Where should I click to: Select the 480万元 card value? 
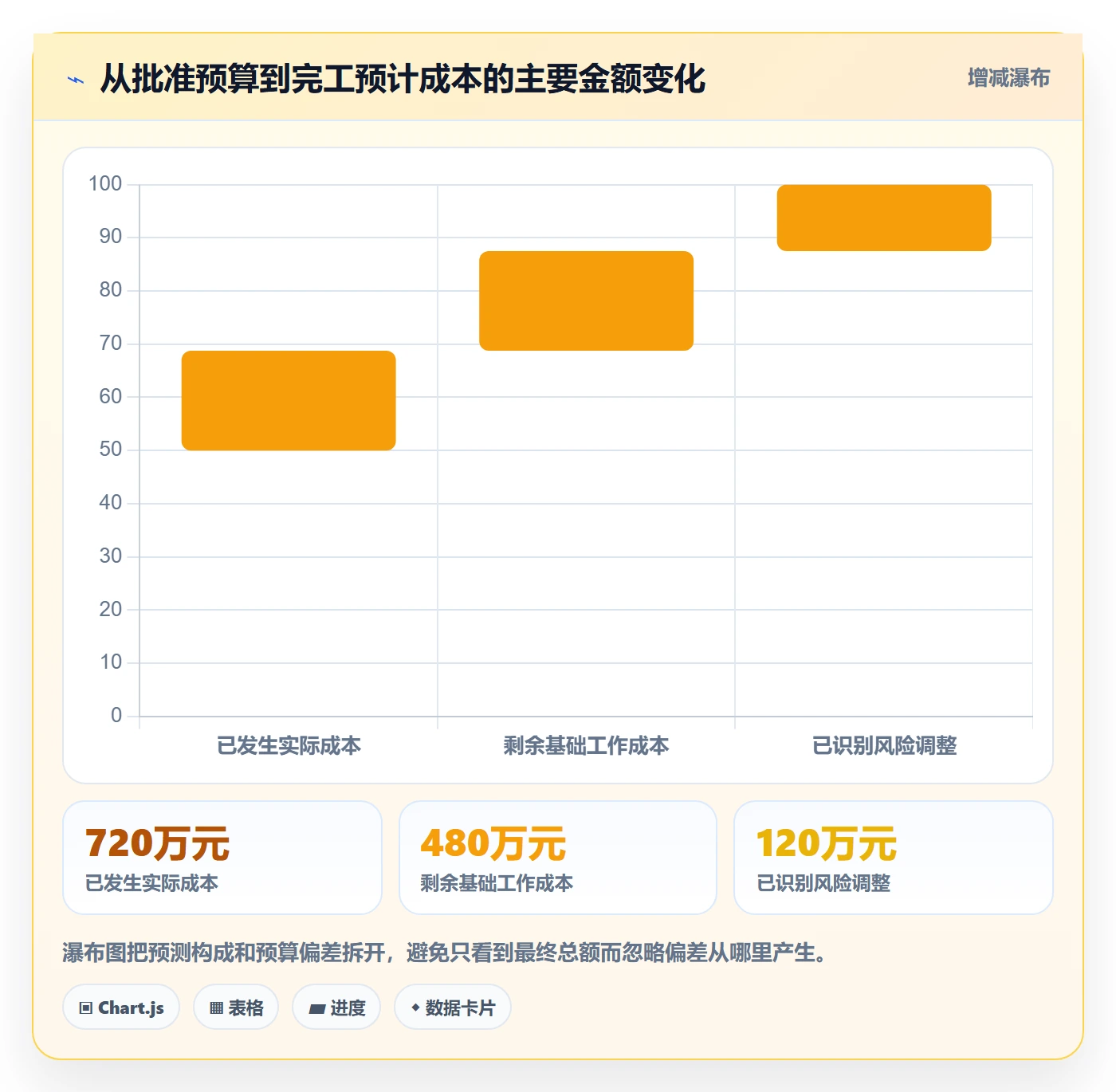click(493, 843)
